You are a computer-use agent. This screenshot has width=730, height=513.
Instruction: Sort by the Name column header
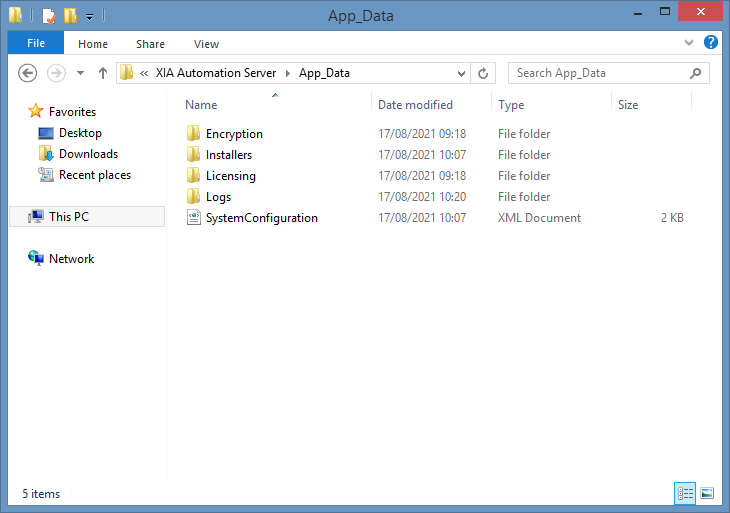pyautogui.click(x=201, y=105)
